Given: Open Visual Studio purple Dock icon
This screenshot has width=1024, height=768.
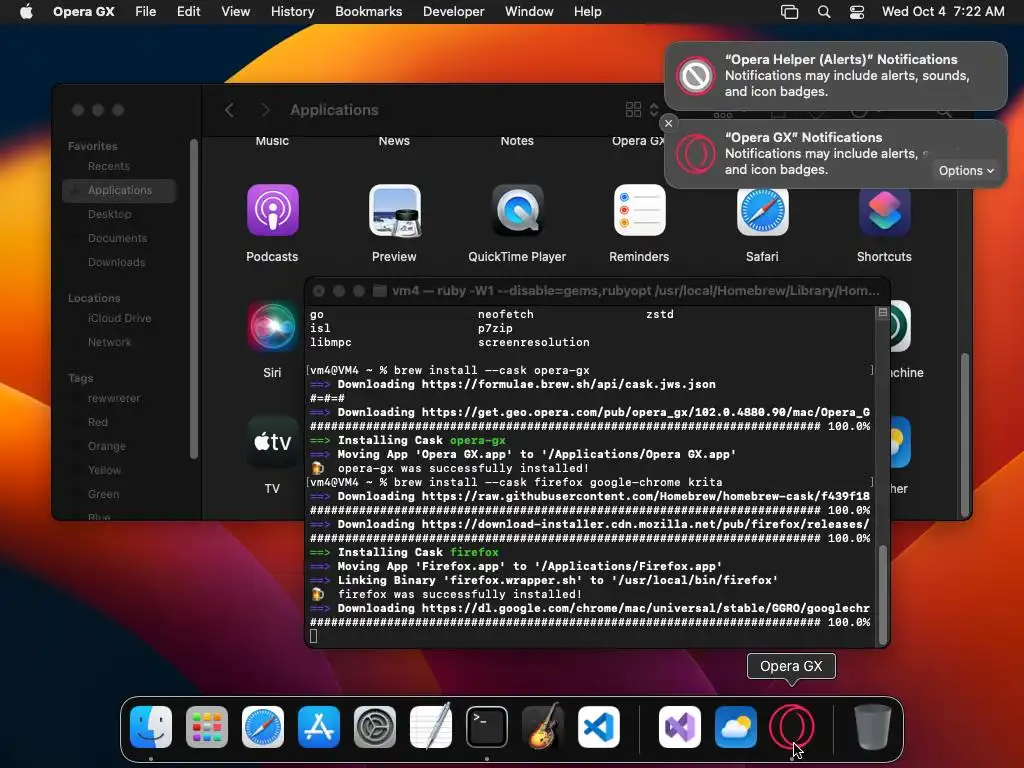Looking at the screenshot, I should [x=680, y=727].
